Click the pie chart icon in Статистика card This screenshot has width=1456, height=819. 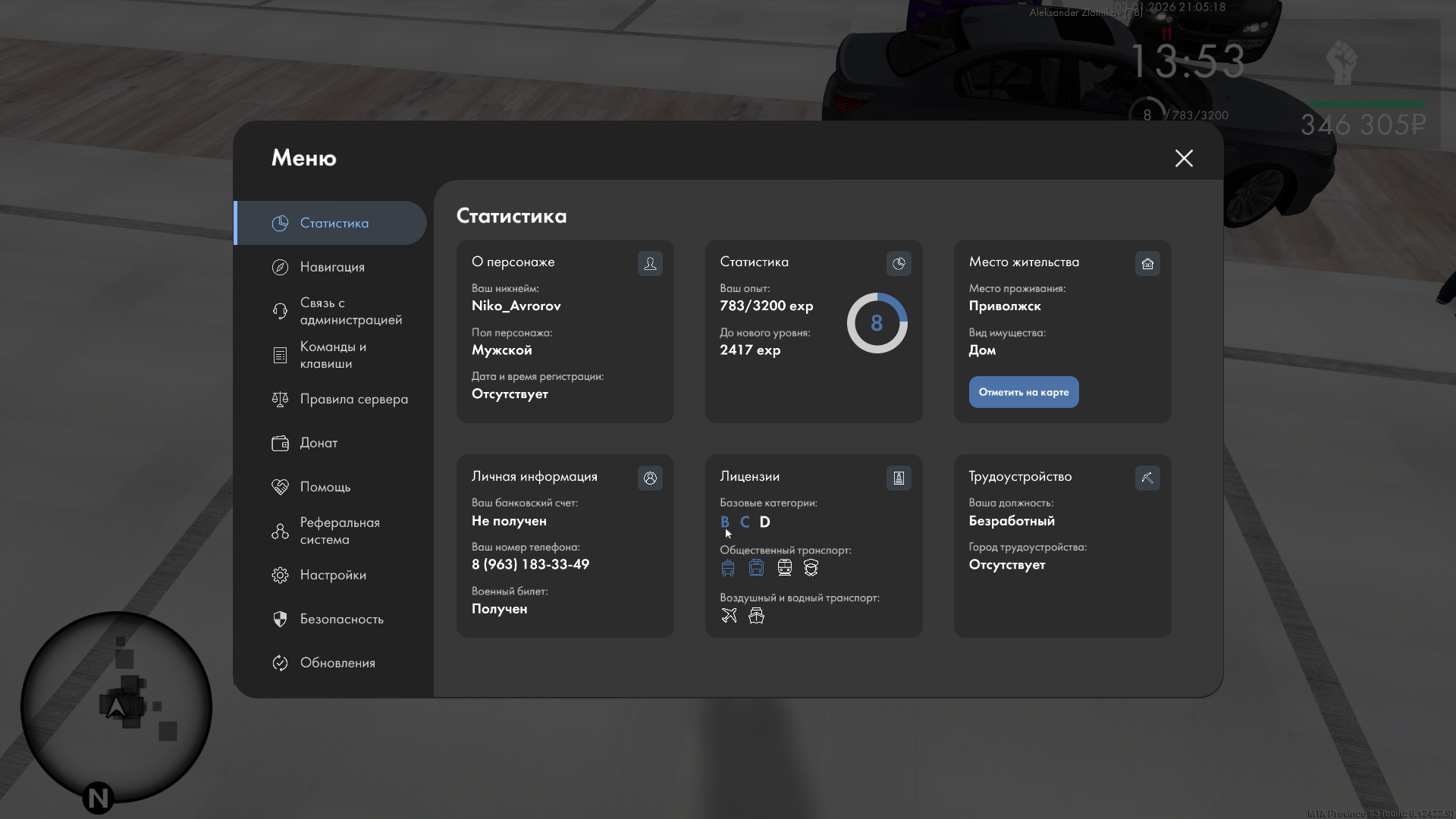click(x=899, y=263)
